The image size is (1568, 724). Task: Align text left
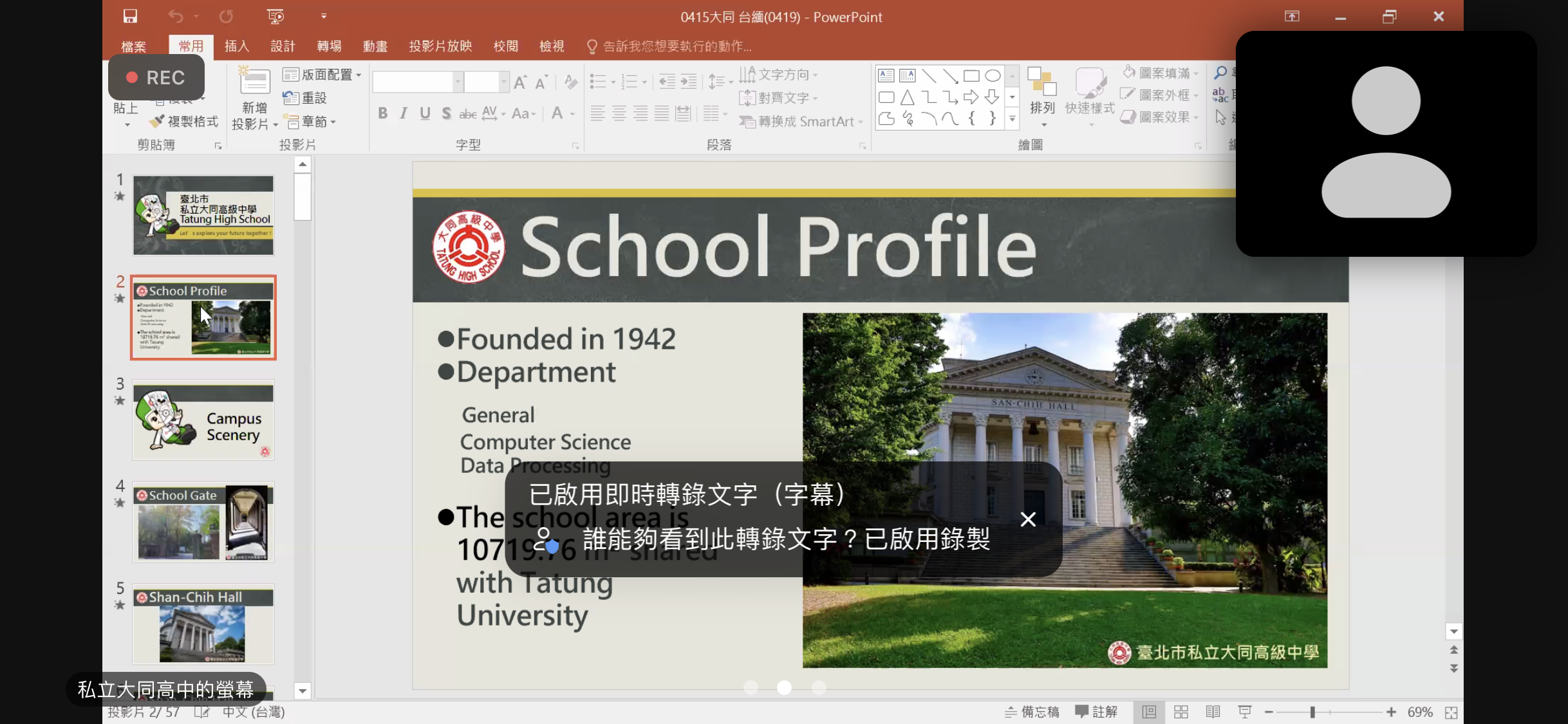(x=597, y=114)
